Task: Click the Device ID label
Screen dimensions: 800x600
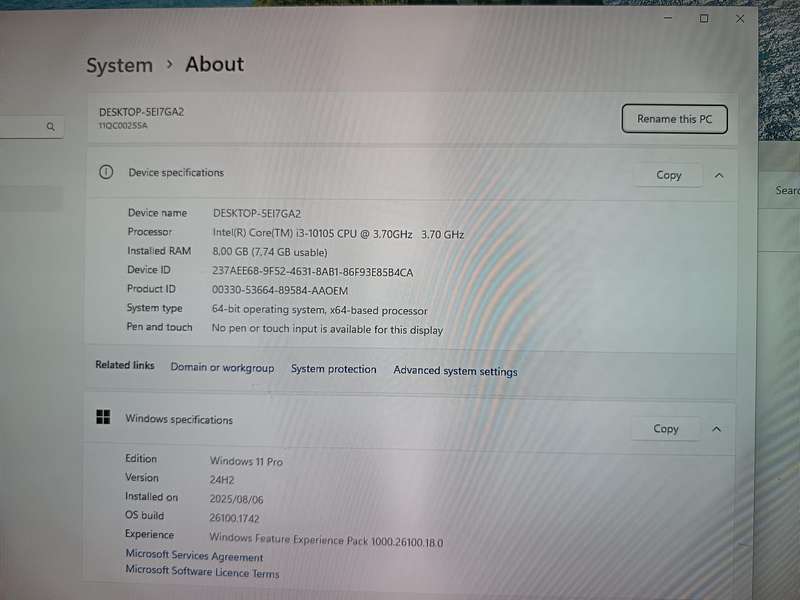Action: point(148,269)
